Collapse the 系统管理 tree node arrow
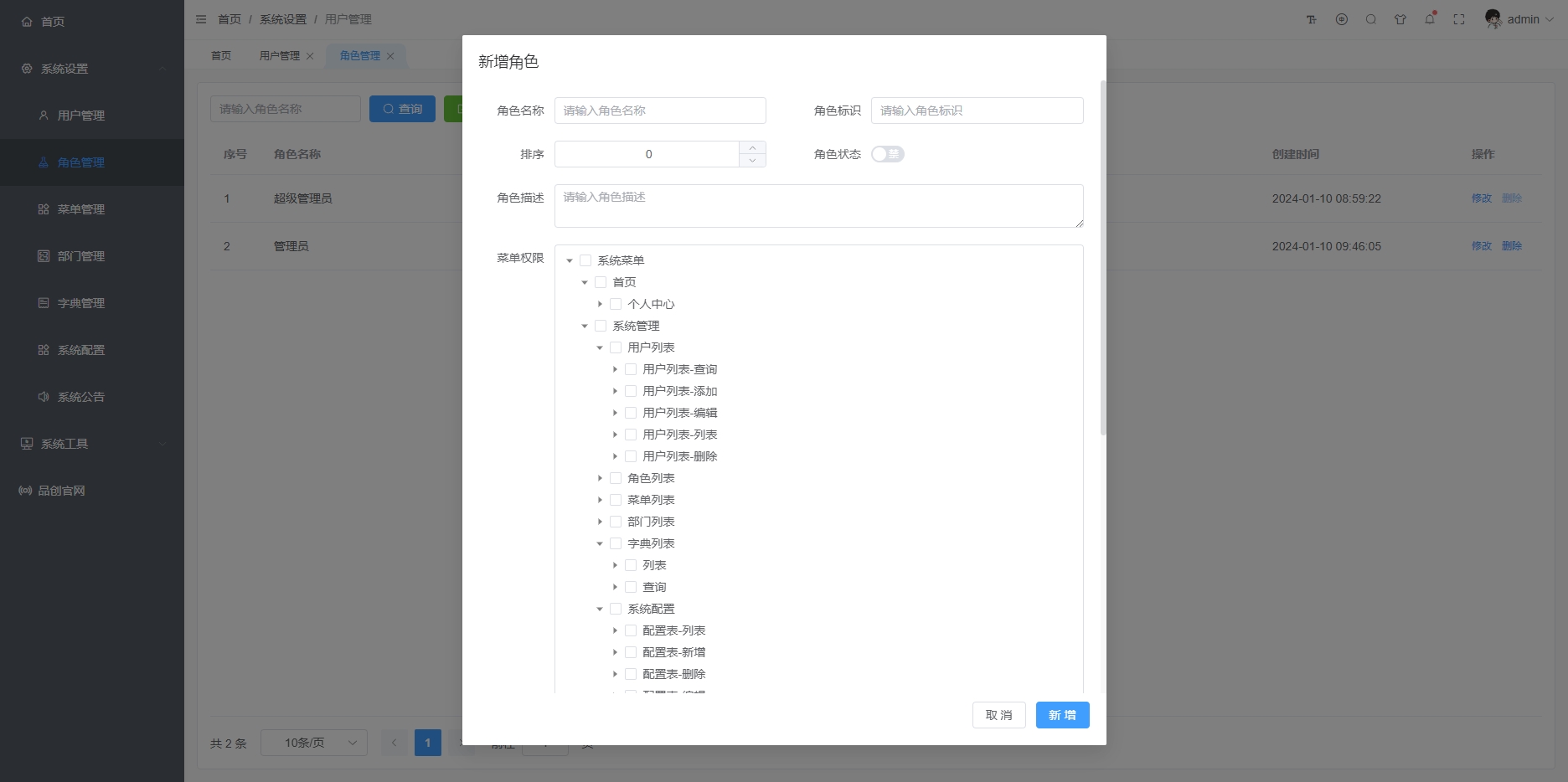Viewport: 1568px width, 782px height. 585,326
